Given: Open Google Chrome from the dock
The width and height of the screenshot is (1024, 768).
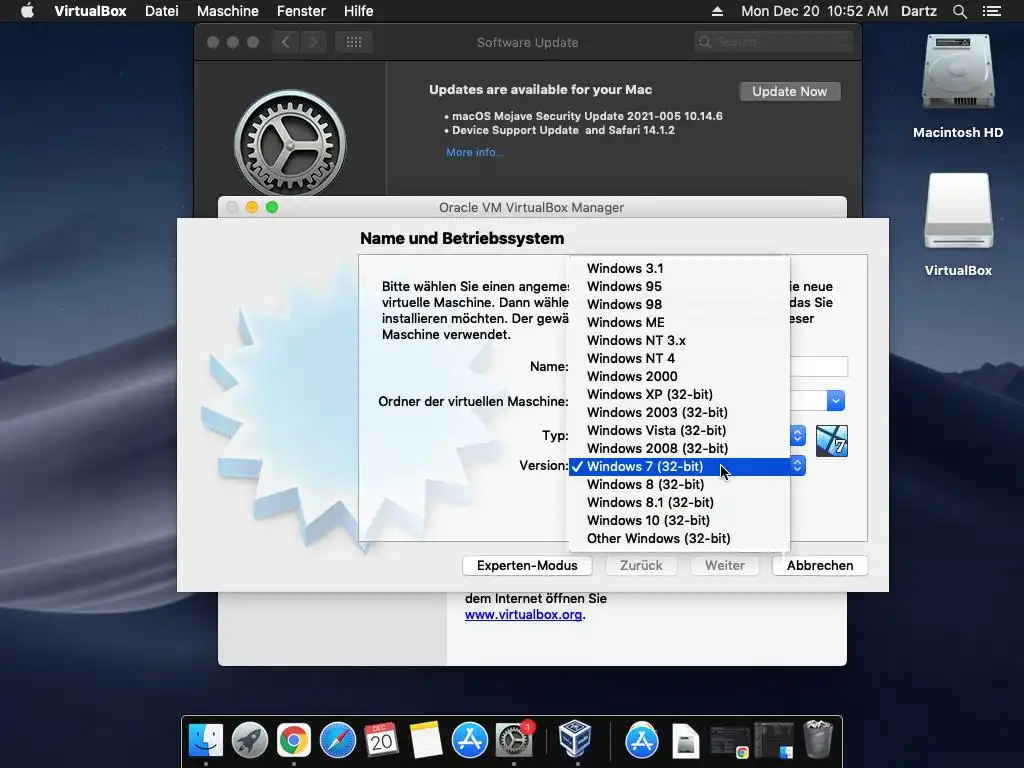Looking at the screenshot, I should point(293,741).
